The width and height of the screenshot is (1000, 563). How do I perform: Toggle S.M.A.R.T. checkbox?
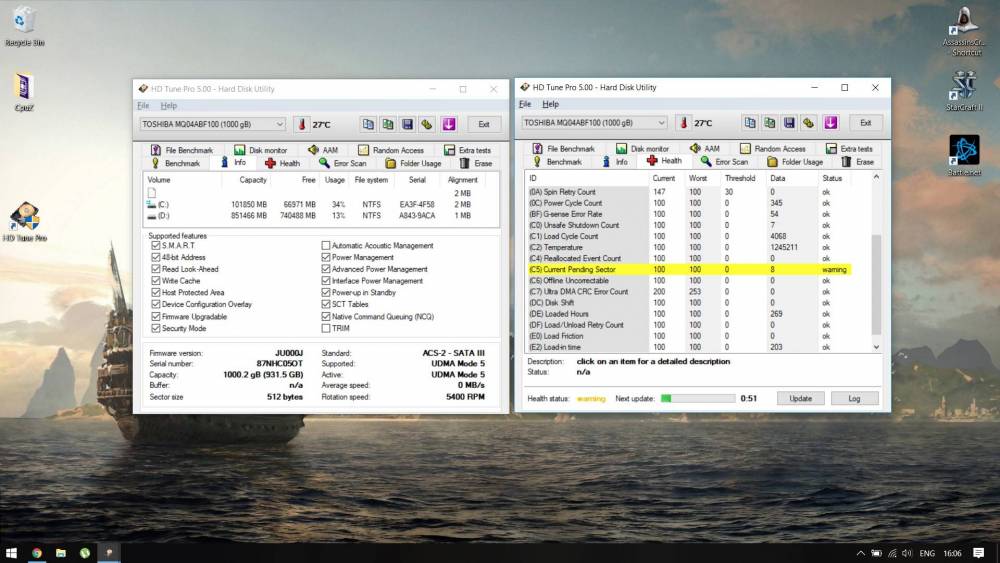click(156, 245)
